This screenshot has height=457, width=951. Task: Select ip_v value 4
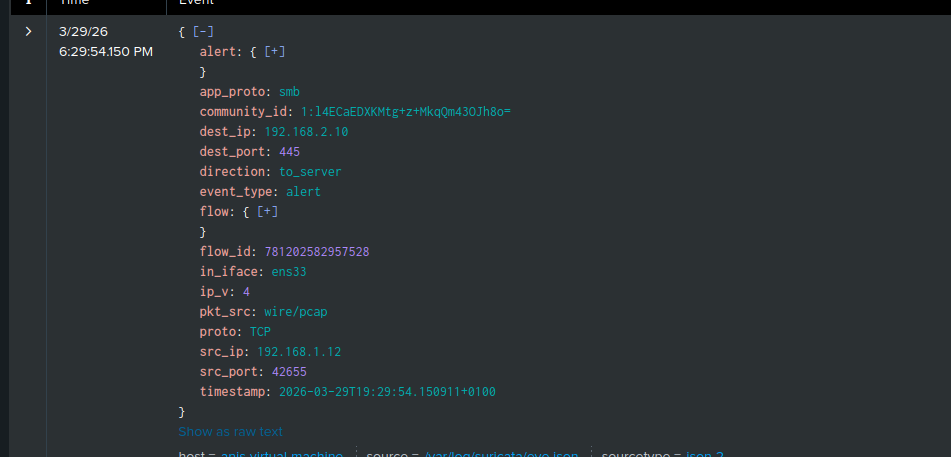click(246, 292)
